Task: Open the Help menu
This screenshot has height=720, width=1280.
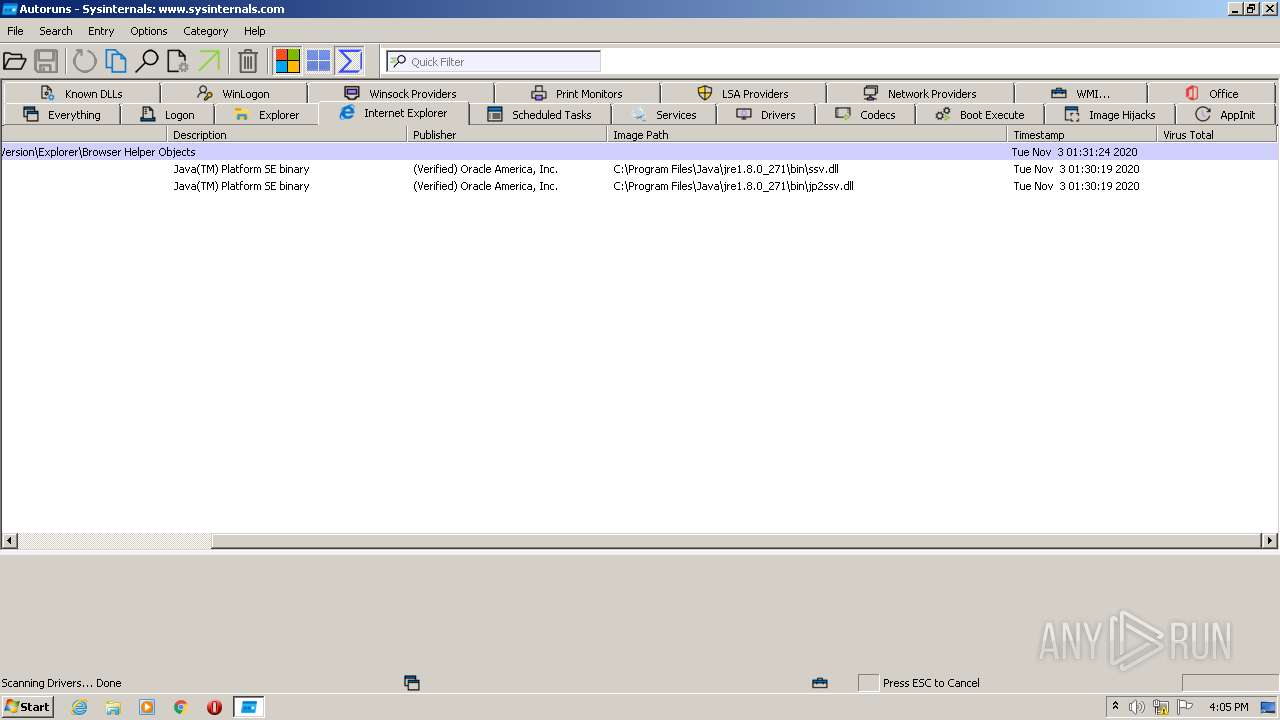Action: pos(255,31)
